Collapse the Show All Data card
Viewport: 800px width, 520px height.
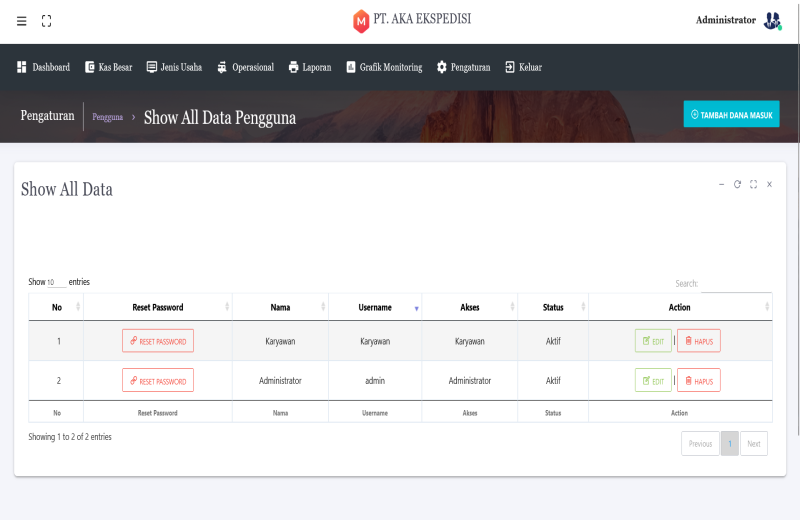pos(721,184)
